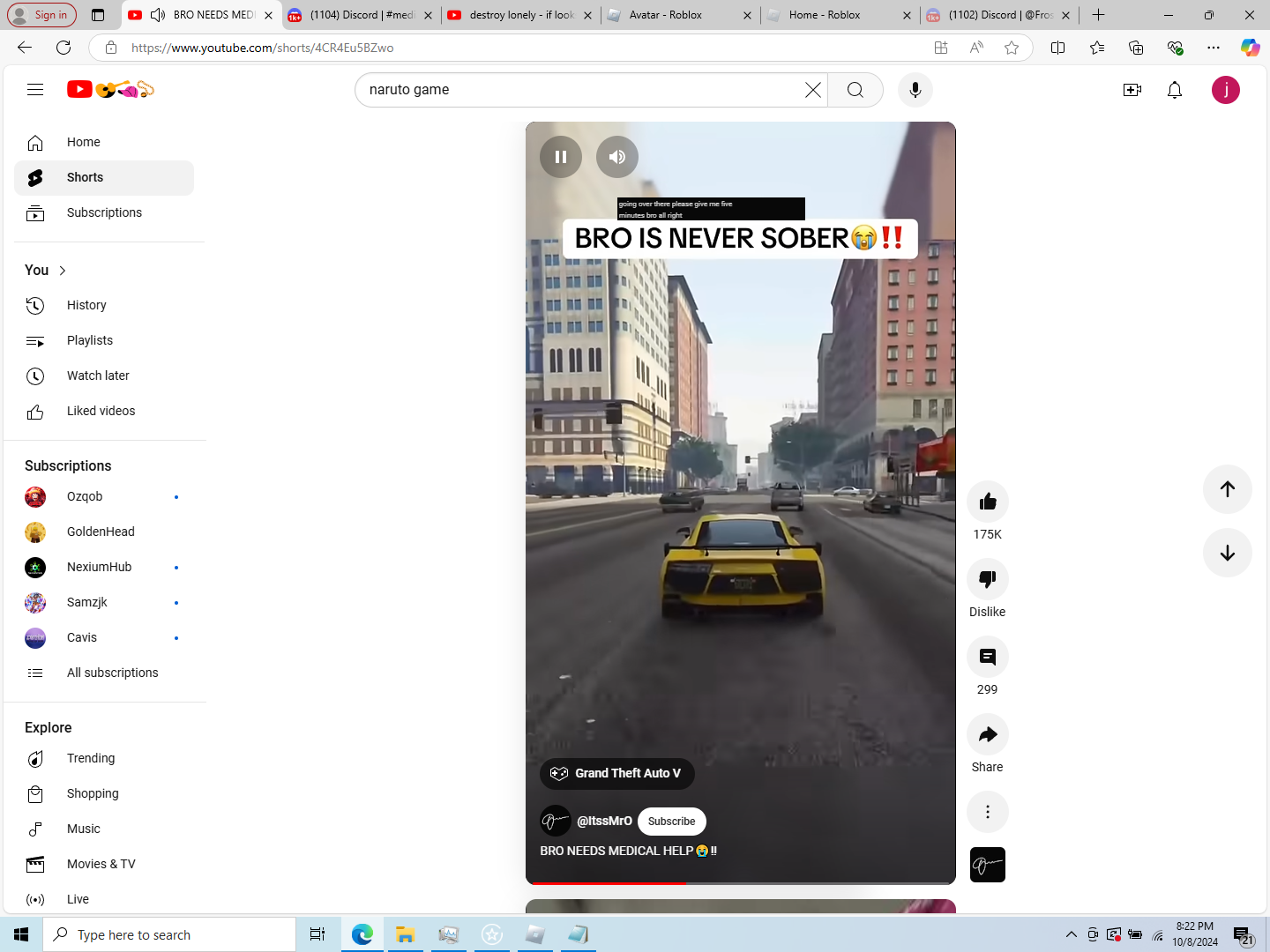Image resolution: width=1270 pixels, height=952 pixels.
Task: Open File Explorer from taskbar
Action: click(405, 934)
